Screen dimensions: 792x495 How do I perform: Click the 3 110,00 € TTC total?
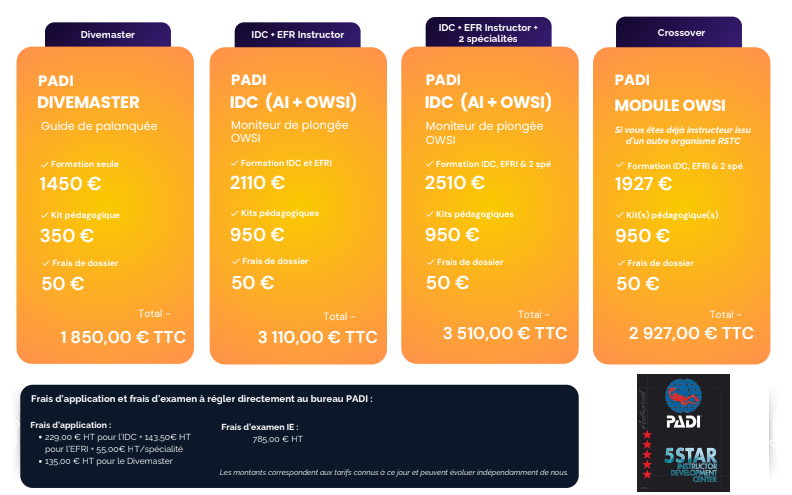click(x=317, y=337)
